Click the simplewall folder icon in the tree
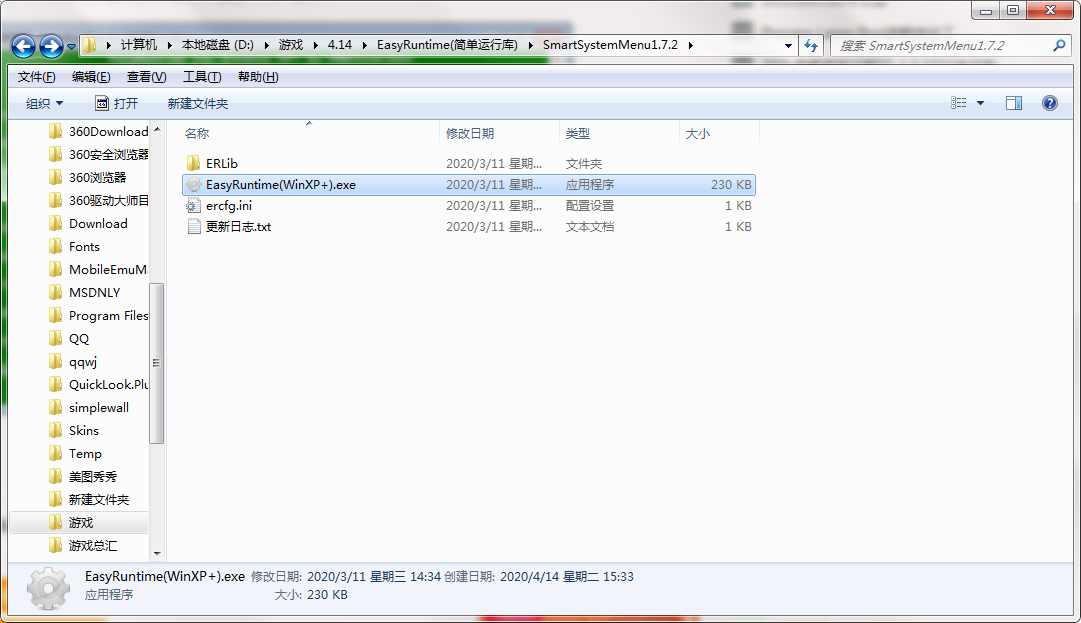 point(56,408)
